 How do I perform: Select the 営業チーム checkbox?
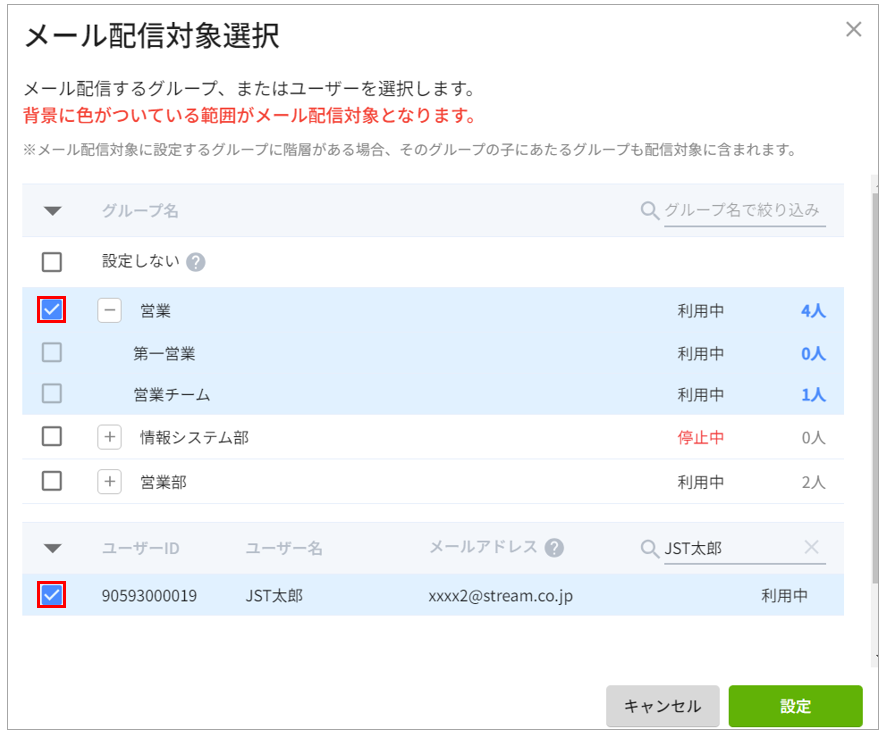tap(52, 394)
